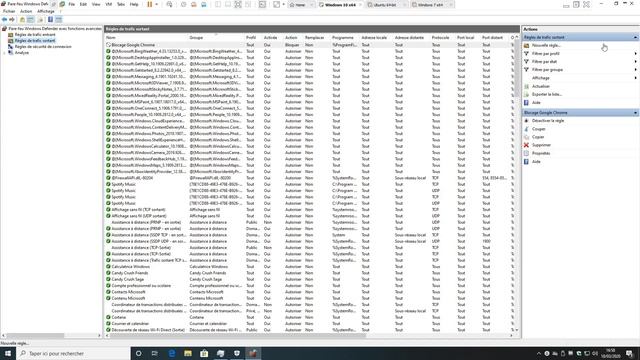Toggle the action pane toolbar icon
Screen dimensions: 640x360
click(x=59, y=20)
